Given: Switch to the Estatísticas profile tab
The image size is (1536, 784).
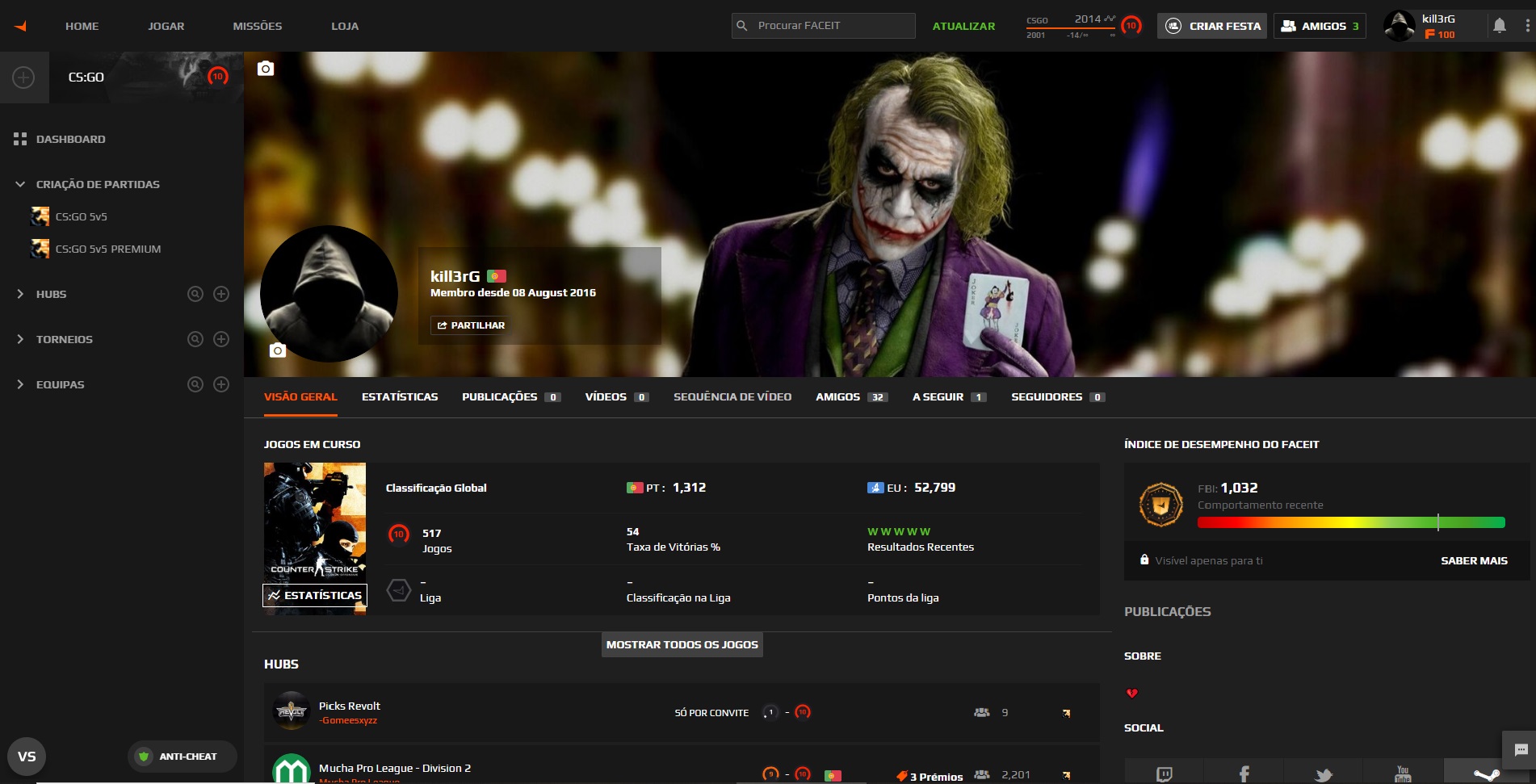Looking at the screenshot, I should click(x=400, y=396).
